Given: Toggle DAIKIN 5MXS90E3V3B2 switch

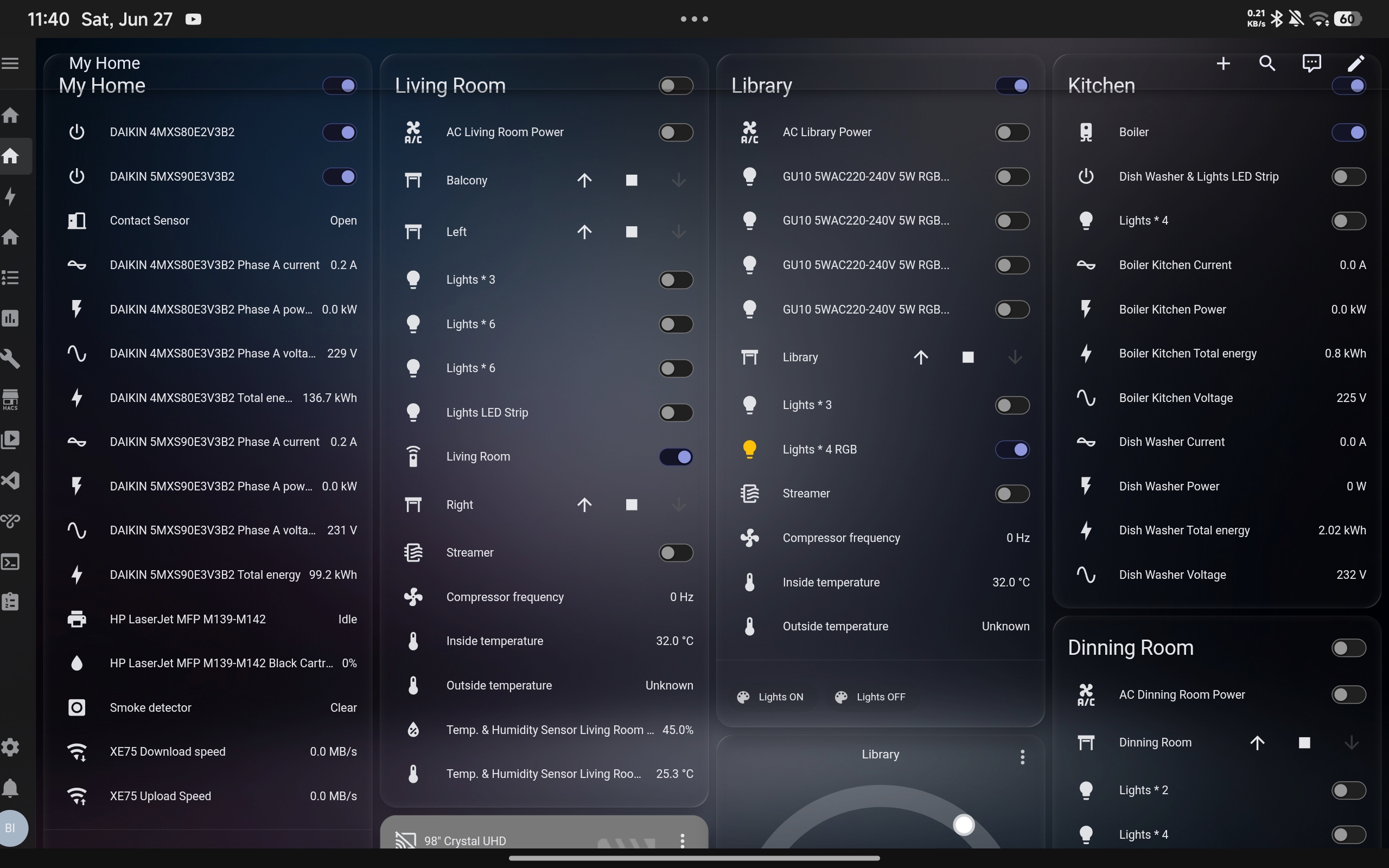Looking at the screenshot, I should point(340,176).
